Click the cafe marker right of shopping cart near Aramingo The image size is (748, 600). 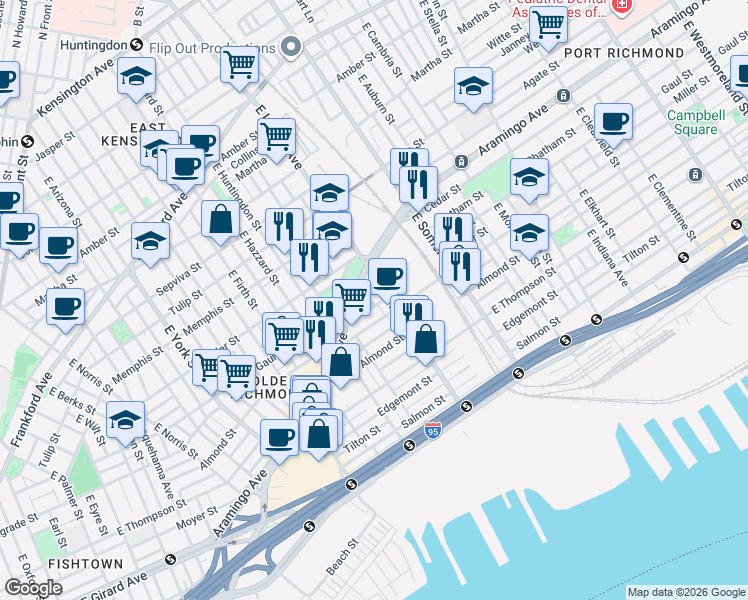pos(387,280)
